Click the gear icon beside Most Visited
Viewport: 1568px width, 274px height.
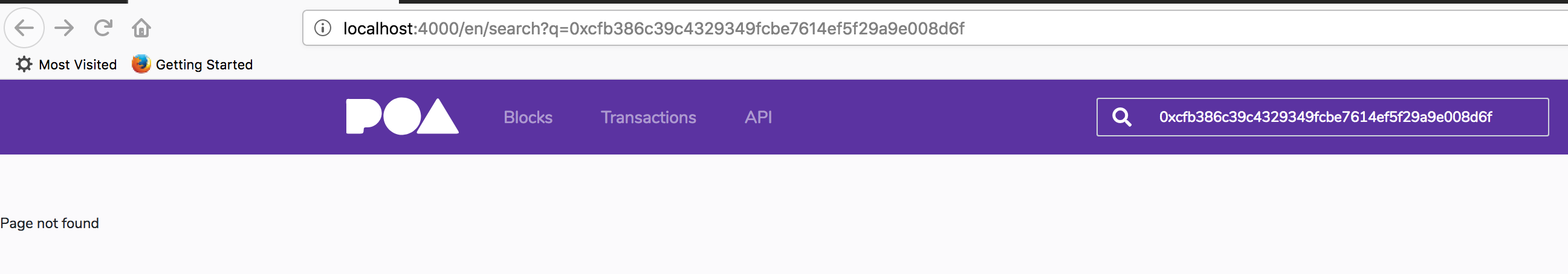click(x=24, y=65)
